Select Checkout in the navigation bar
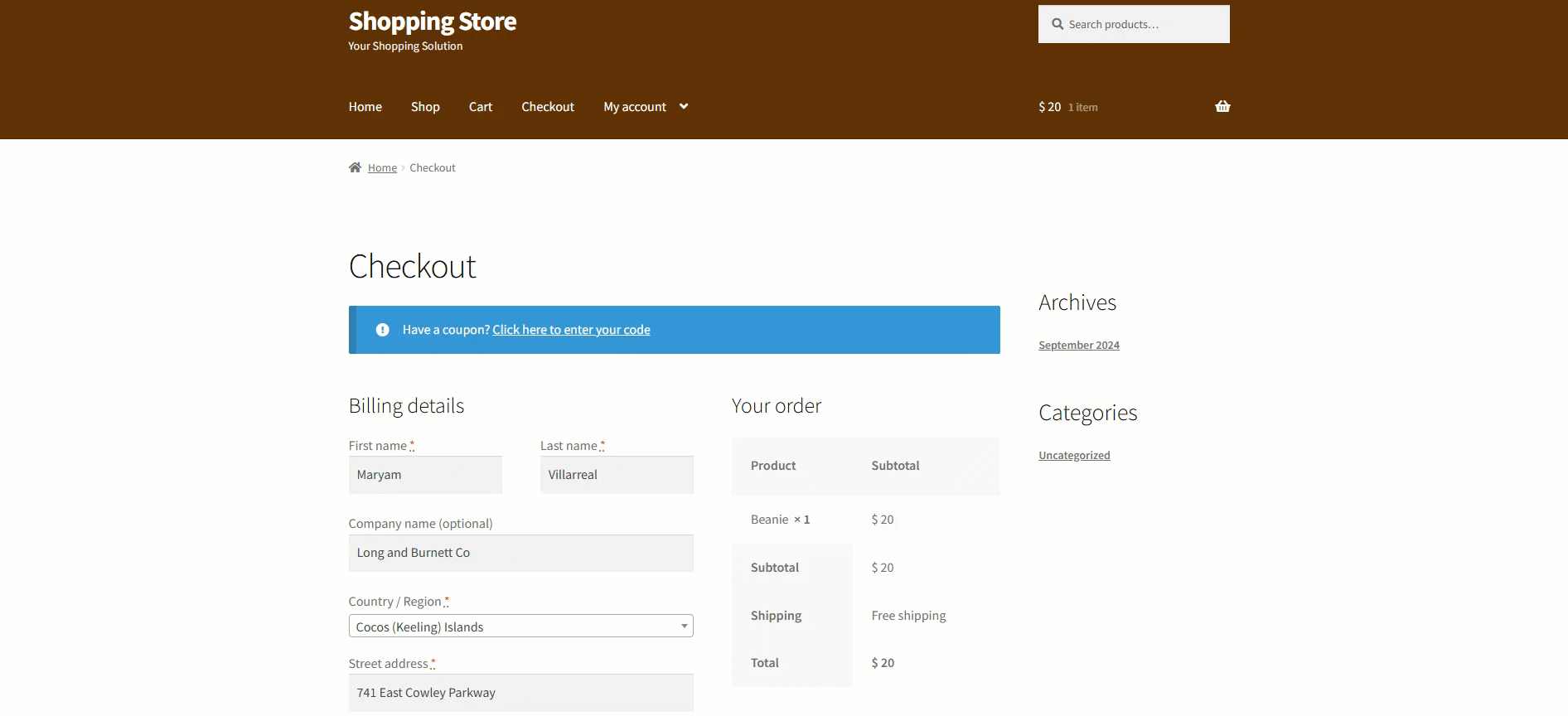Screen dimensions: 1568x716 tap(547, 107)
